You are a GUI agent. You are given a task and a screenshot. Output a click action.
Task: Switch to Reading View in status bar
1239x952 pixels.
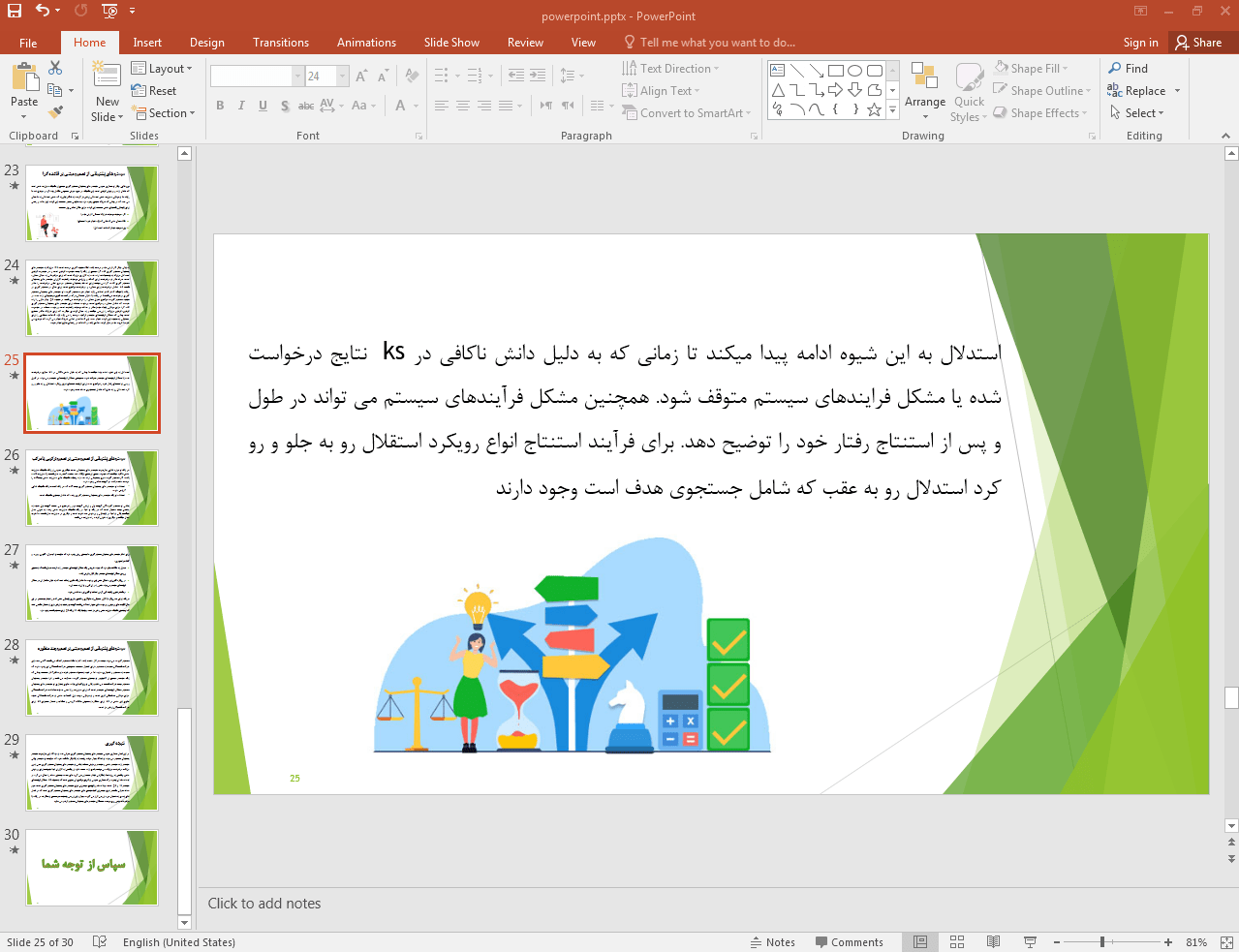point(993,942)
